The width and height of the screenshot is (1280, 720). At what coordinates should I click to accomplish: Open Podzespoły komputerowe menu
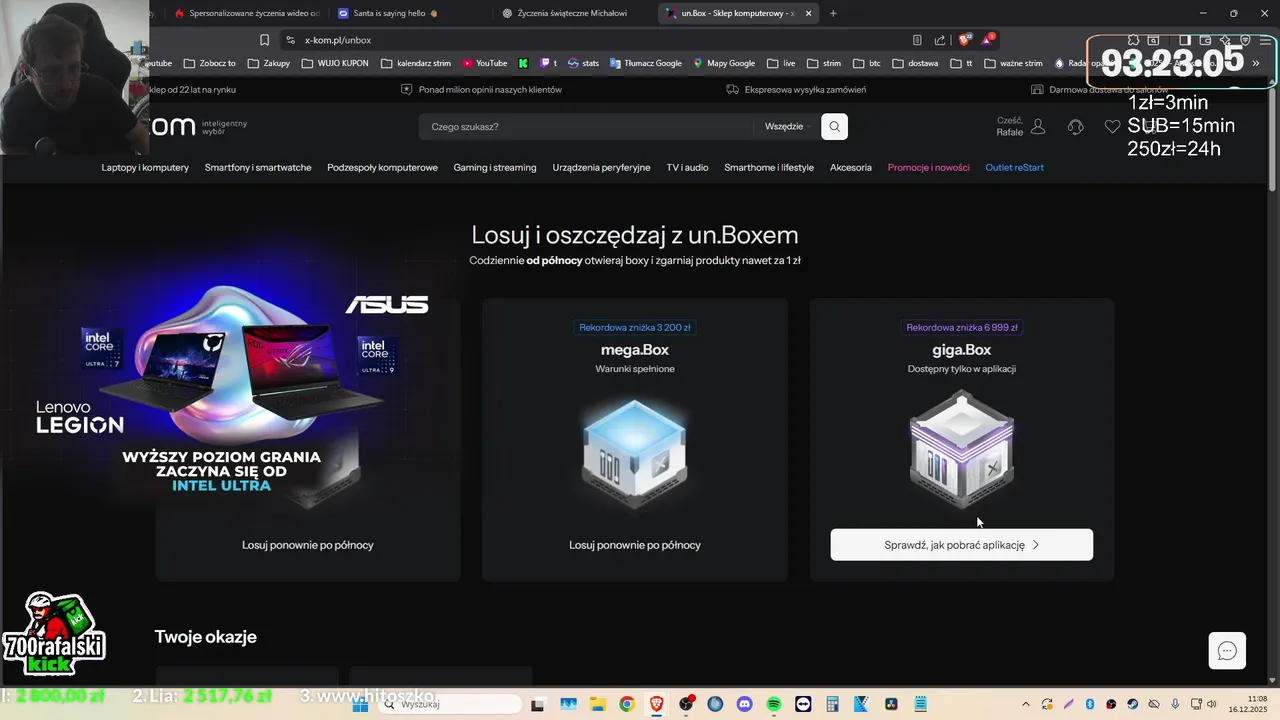[x=382, y=167]
